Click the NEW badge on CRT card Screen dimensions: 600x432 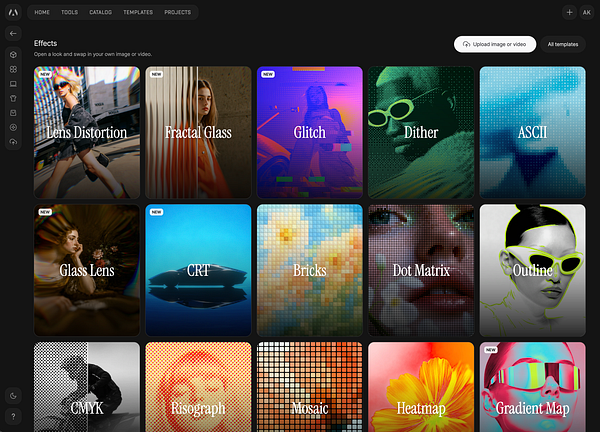157,212
